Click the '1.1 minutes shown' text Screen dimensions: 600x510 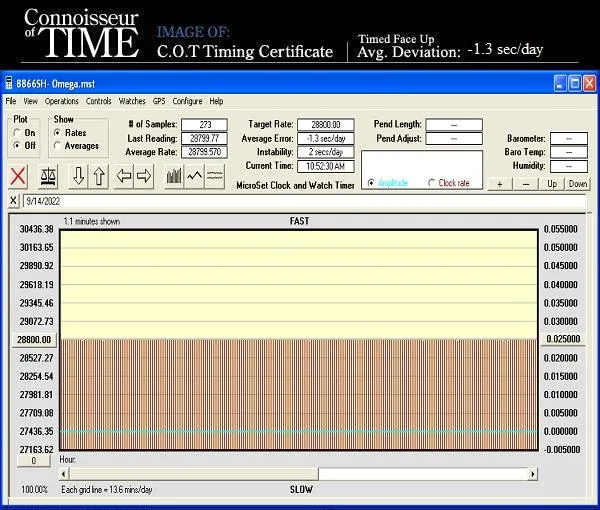pyautogui.click(x=91, y=221)
